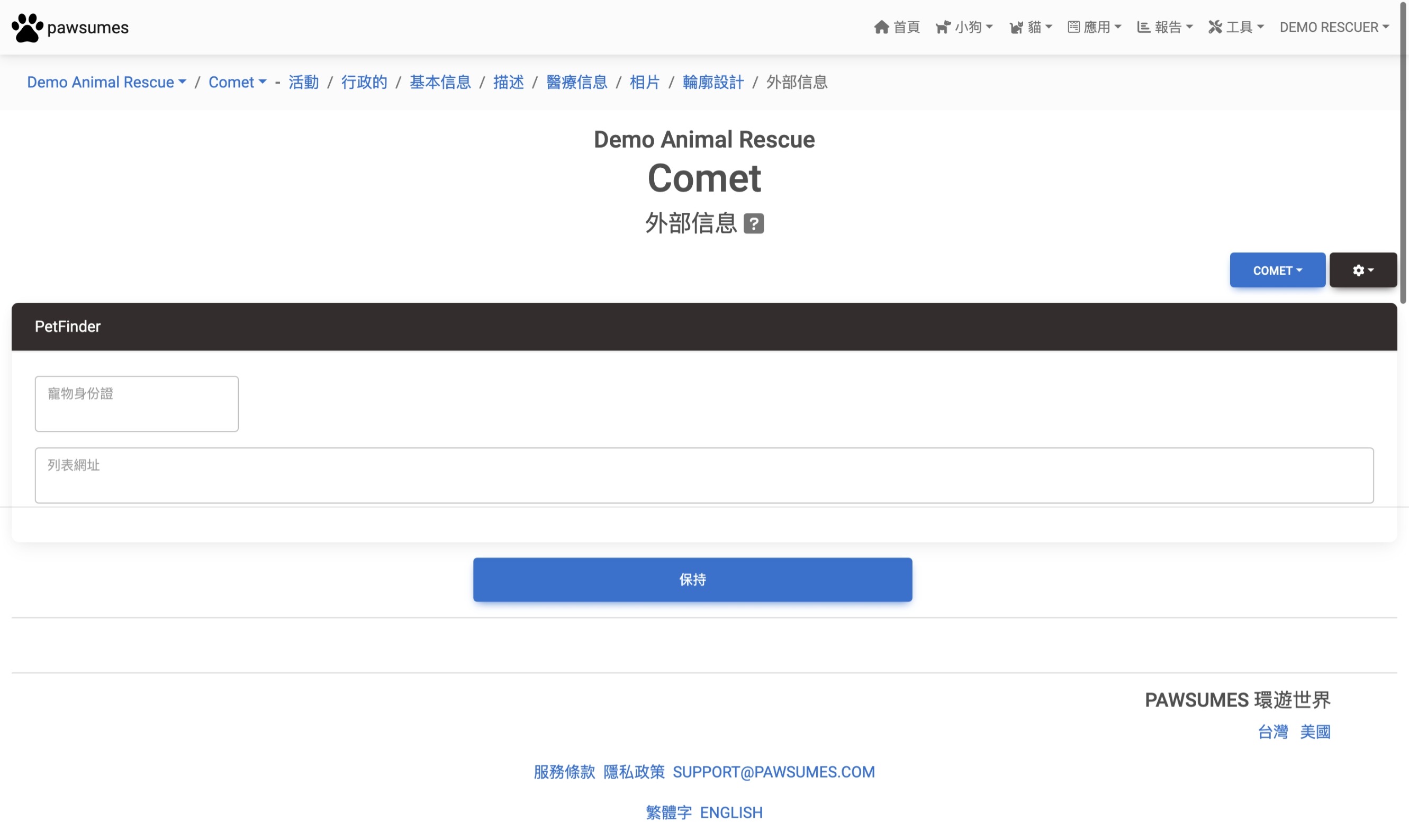Open the DEMO RESCUER dropdown menu

pyautogui.click(x=1334, y=27)
